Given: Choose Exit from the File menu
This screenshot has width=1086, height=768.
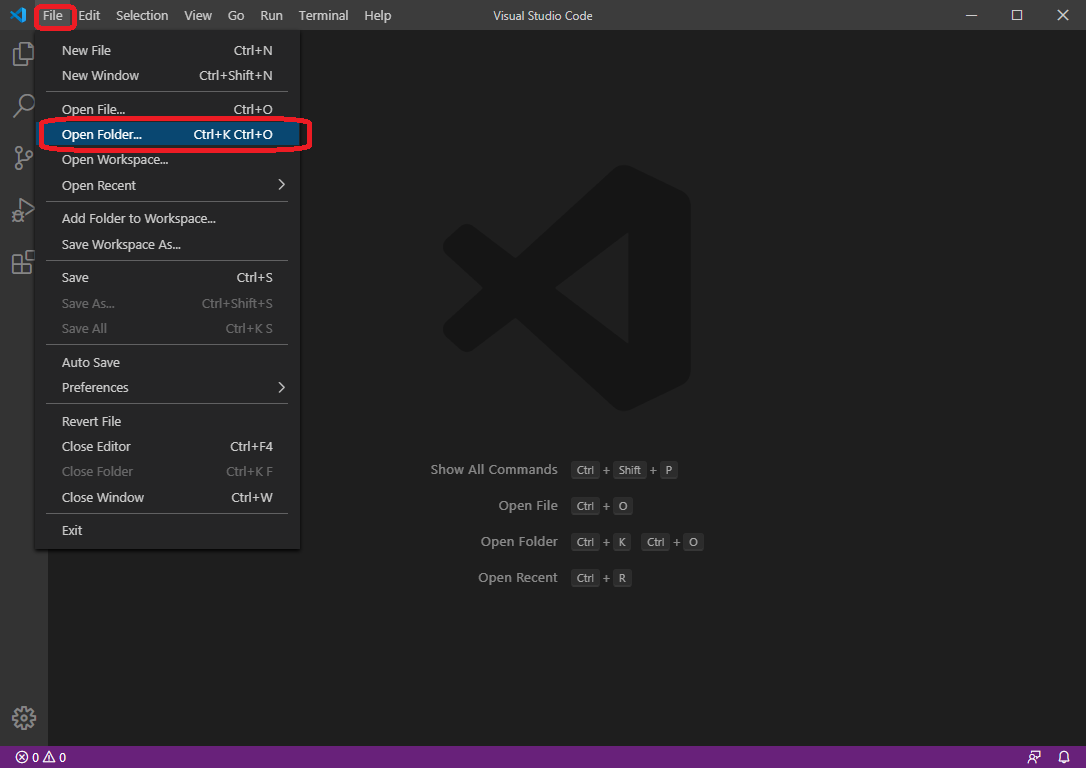Looking at the screenshot, I should (x=167, y=530).
